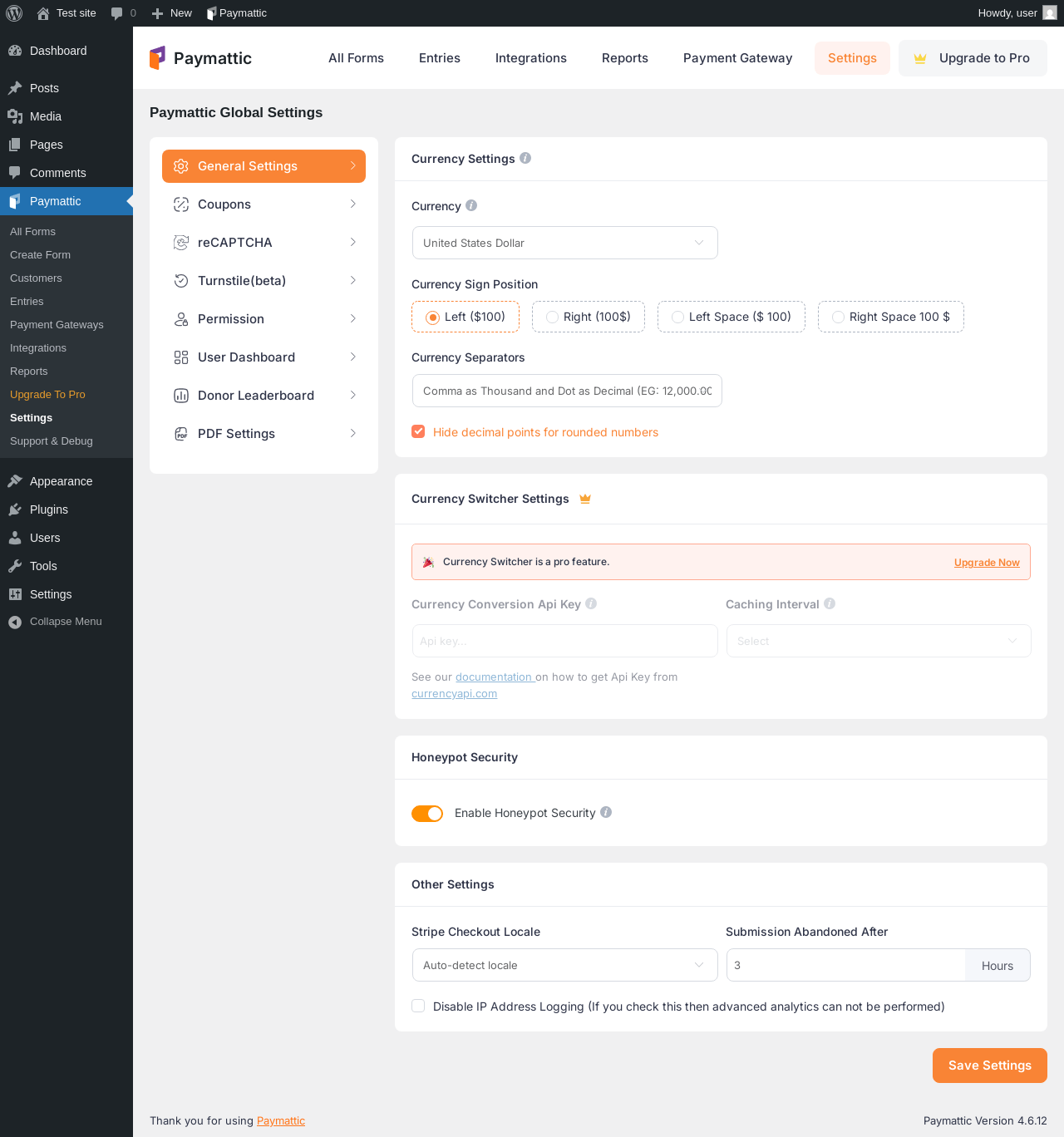This screenshot has width=1064, height=1137.
Task: Click the Upgrade to Pro button
Action: click(x=973, y=58)
